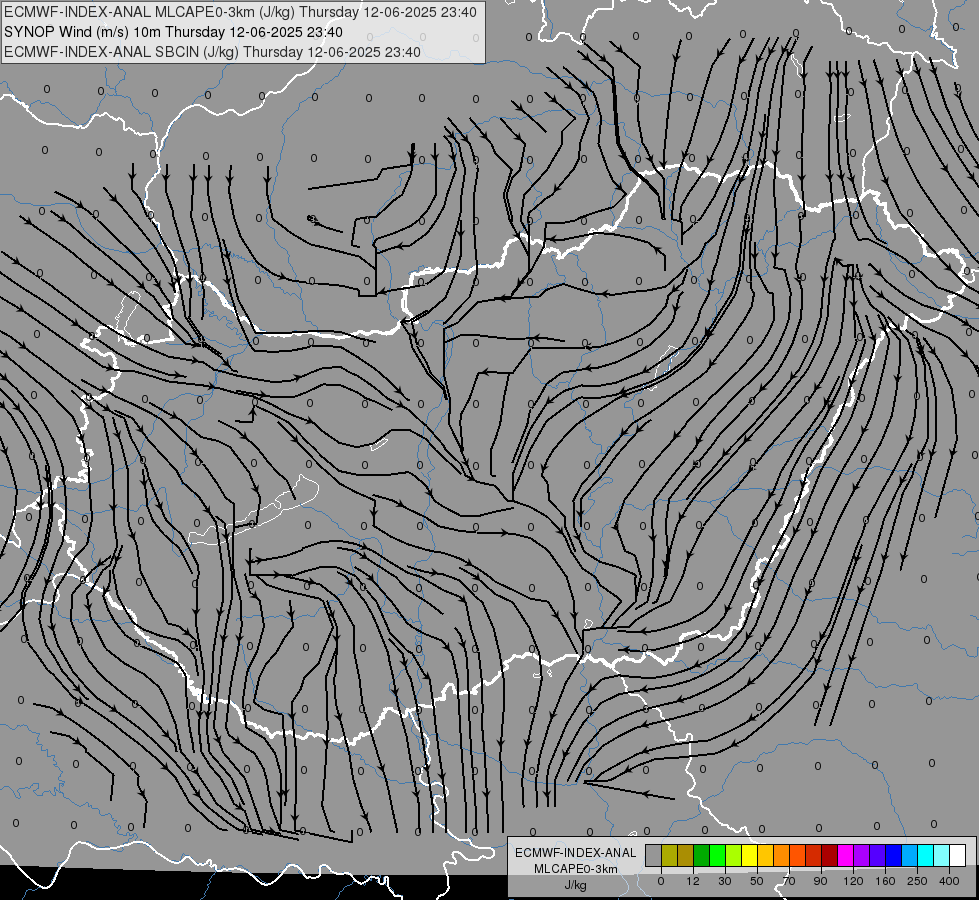Image resolution: width=979 pixels, height=900 pixels.
Task: Click the legend scale value '160'
Action: click(x=885, y=881)
